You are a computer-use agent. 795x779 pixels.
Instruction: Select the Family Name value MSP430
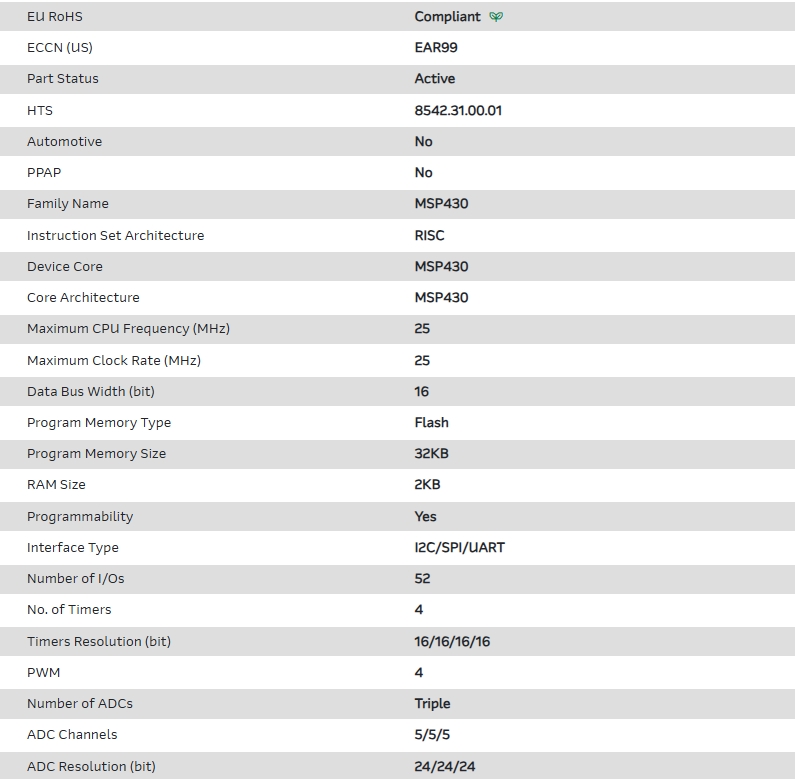click(x=441, y=204)
